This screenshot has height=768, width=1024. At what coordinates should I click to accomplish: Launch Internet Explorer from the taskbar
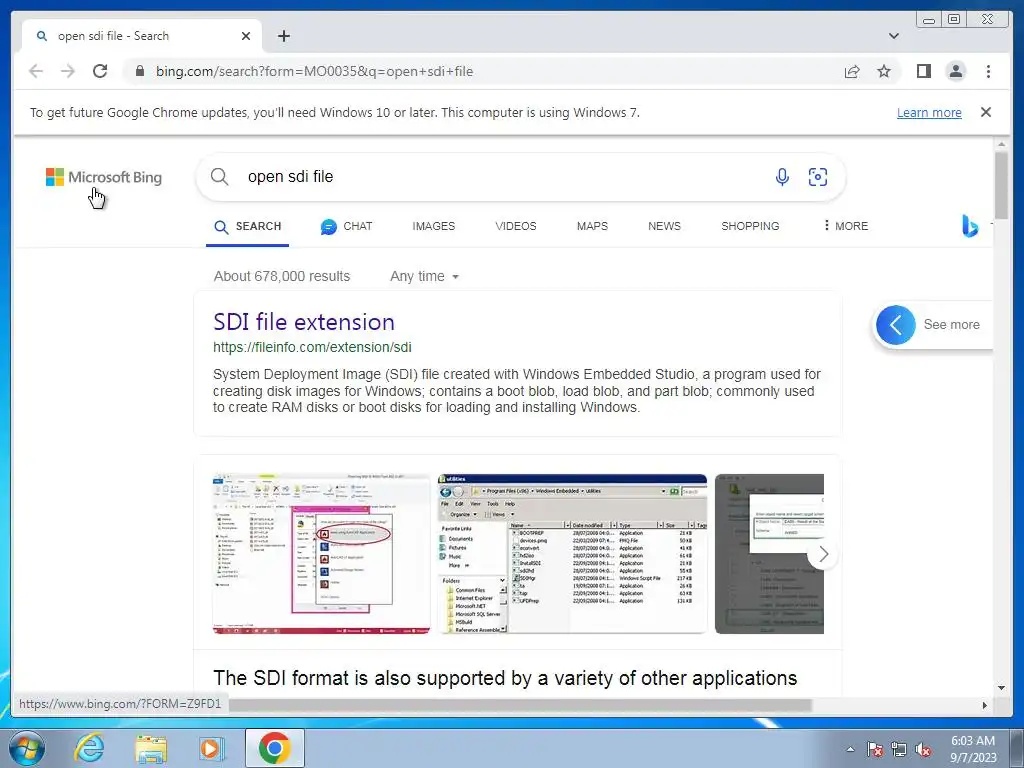pos(89,748)
